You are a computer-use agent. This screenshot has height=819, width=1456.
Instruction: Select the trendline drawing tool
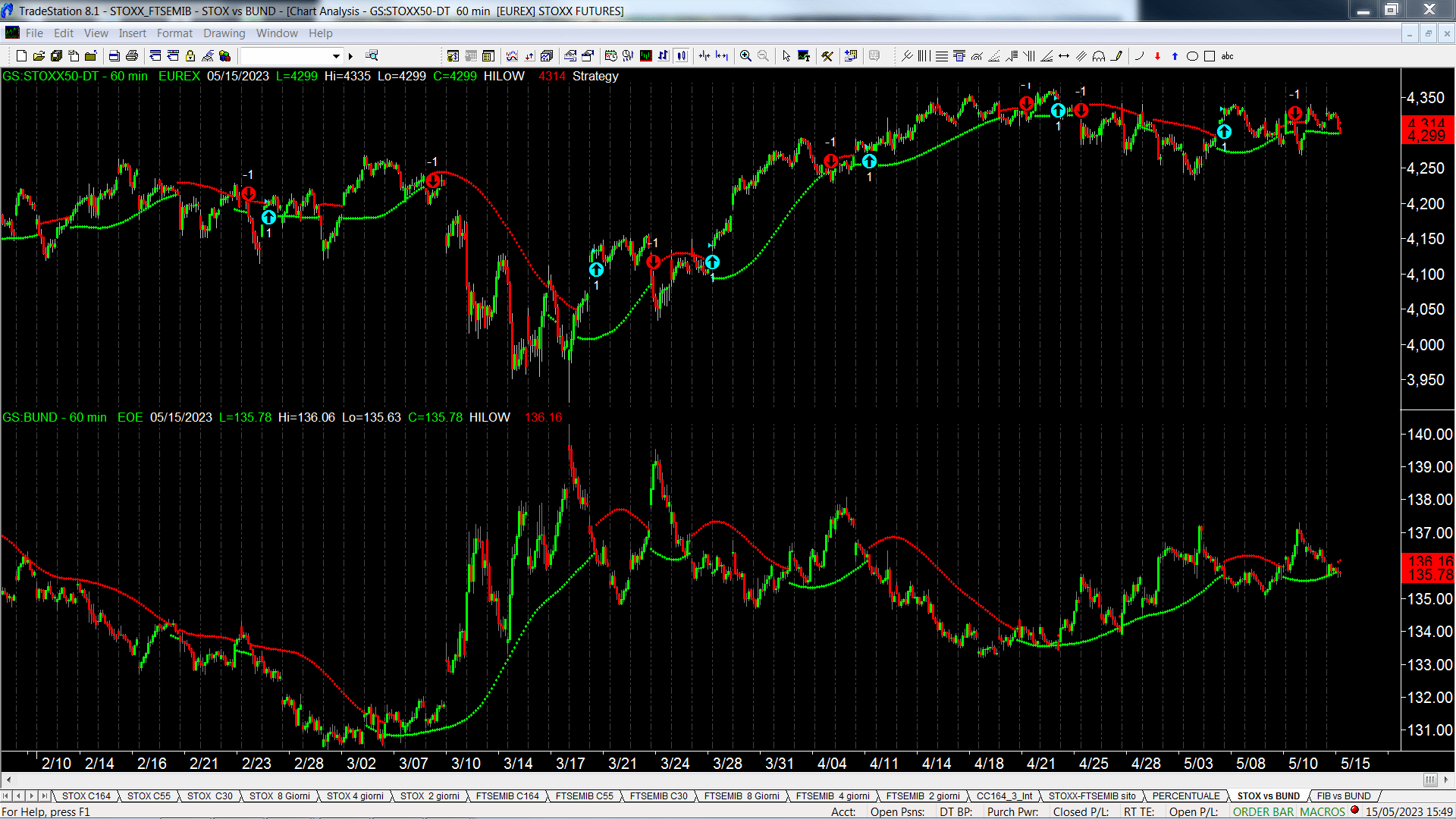coord(907,56)
